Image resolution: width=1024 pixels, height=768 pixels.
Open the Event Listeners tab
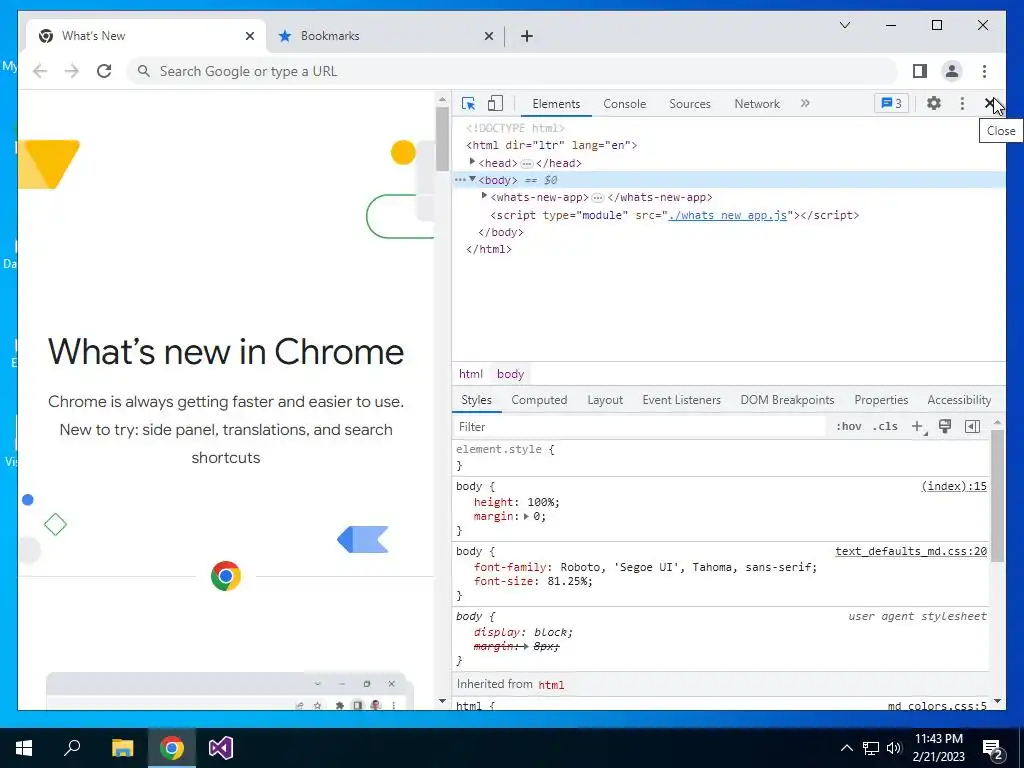pos(681,400)
